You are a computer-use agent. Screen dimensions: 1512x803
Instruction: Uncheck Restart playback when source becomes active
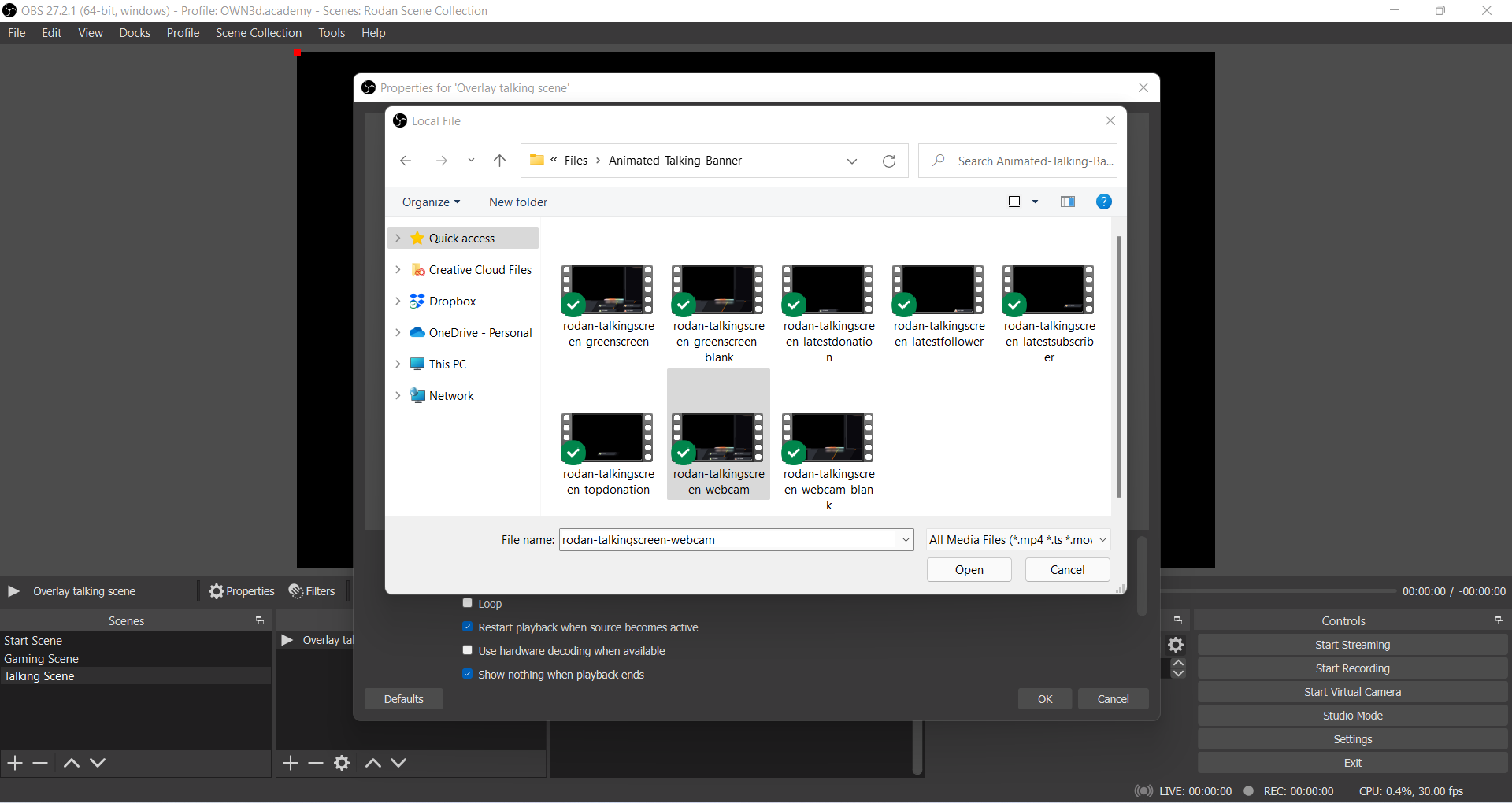(468, 627)
